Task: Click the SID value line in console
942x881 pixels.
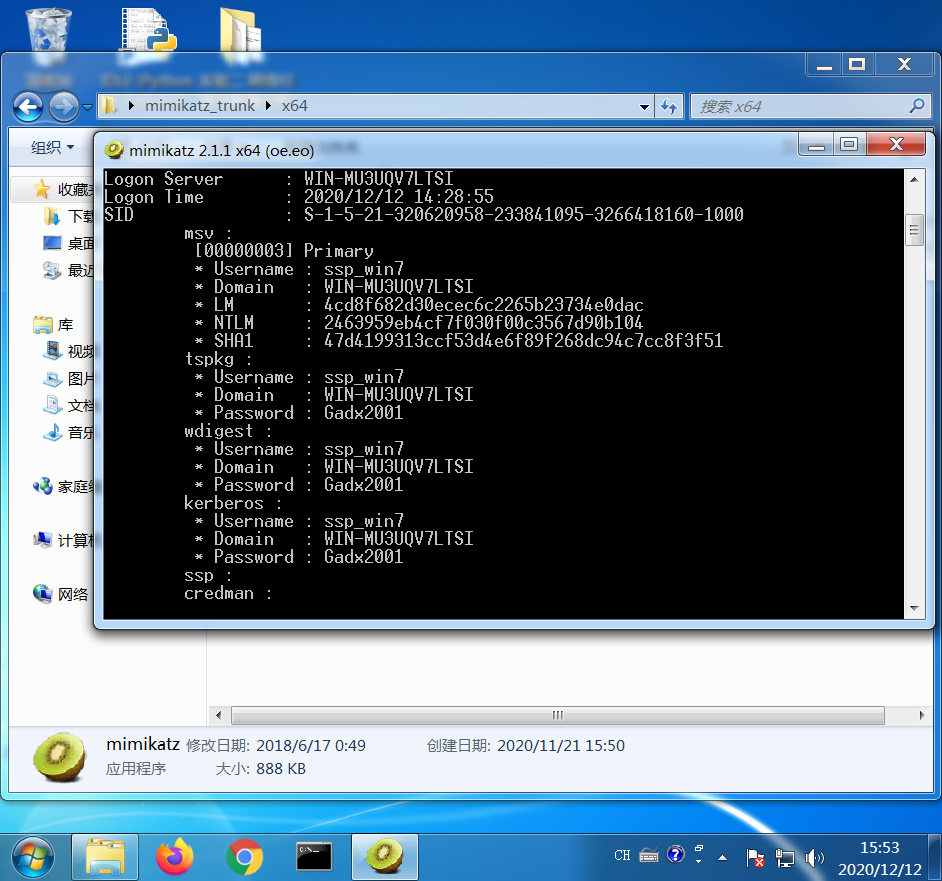Action: click(x=524, y=215)
